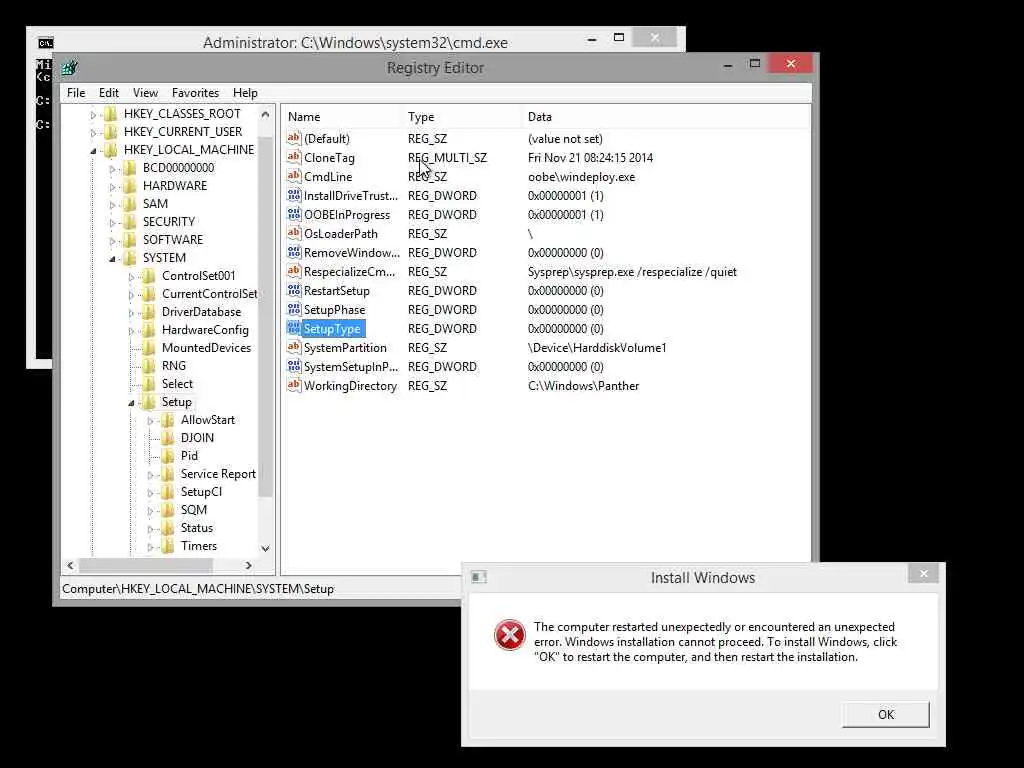Select the DriverDatabase key
Viewport: 1024px width, 768px height.
tap(201, 312)
